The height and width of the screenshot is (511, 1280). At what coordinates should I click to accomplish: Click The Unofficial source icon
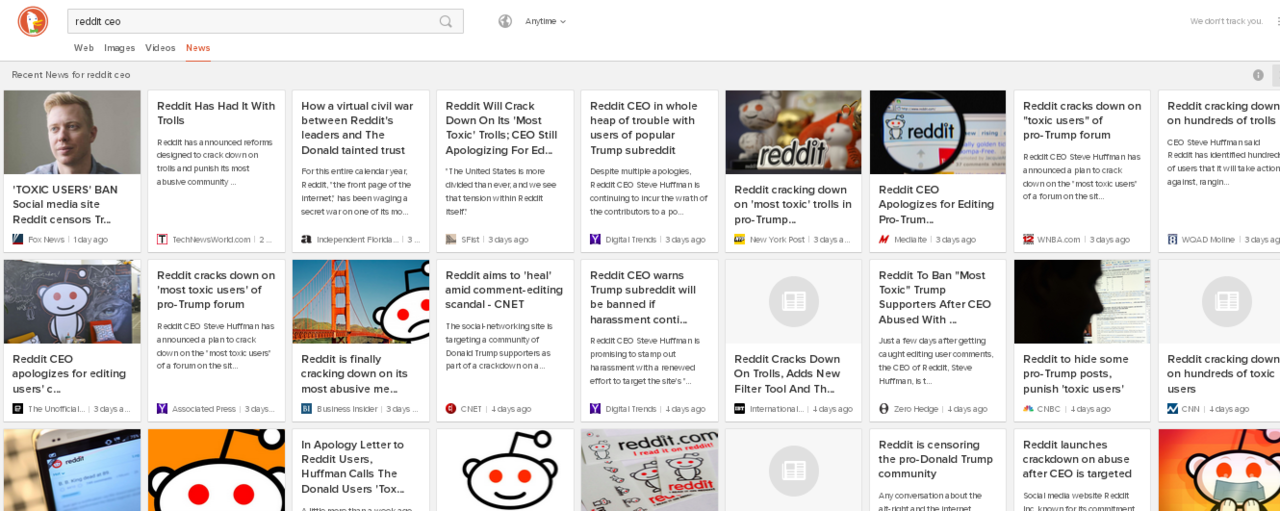click(x=18, y=408)
